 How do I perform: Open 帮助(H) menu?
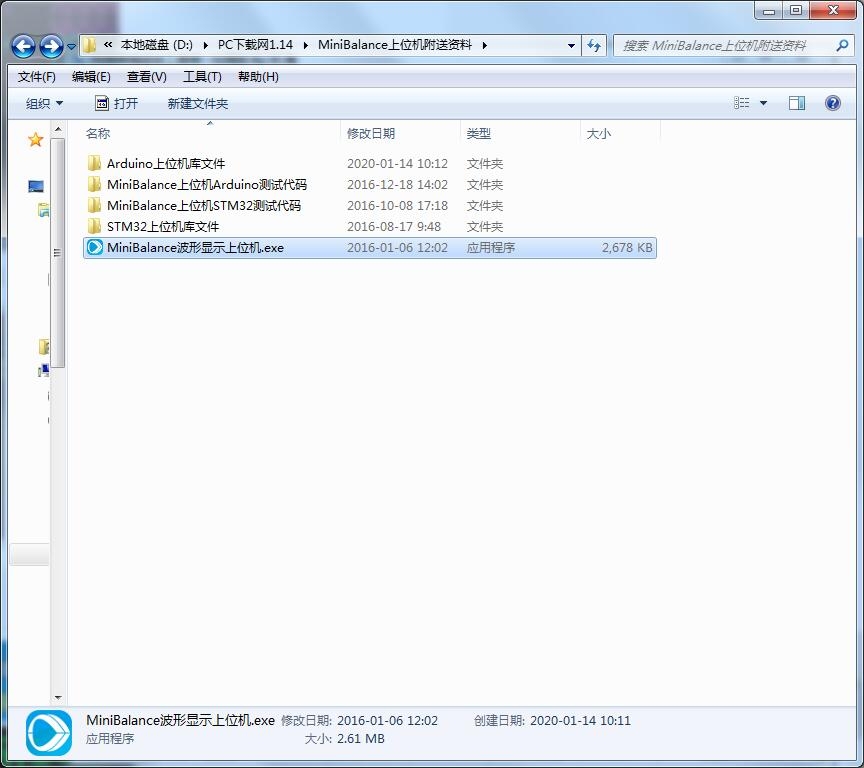[258, 77]
